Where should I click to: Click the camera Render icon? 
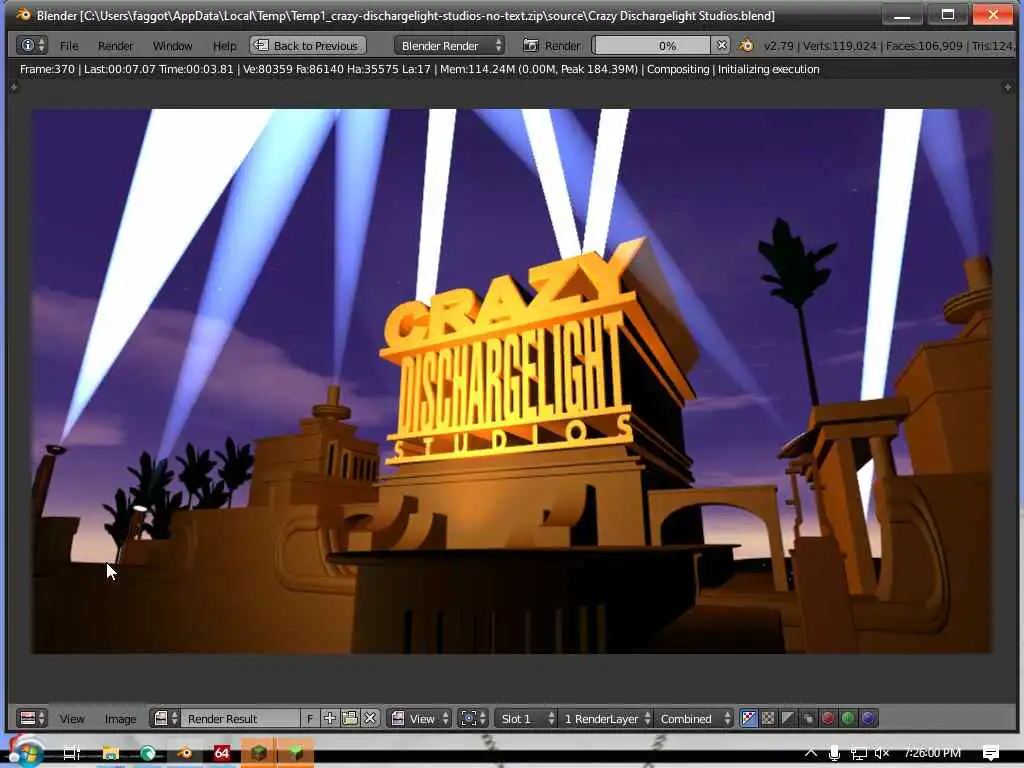pos(530,45)
